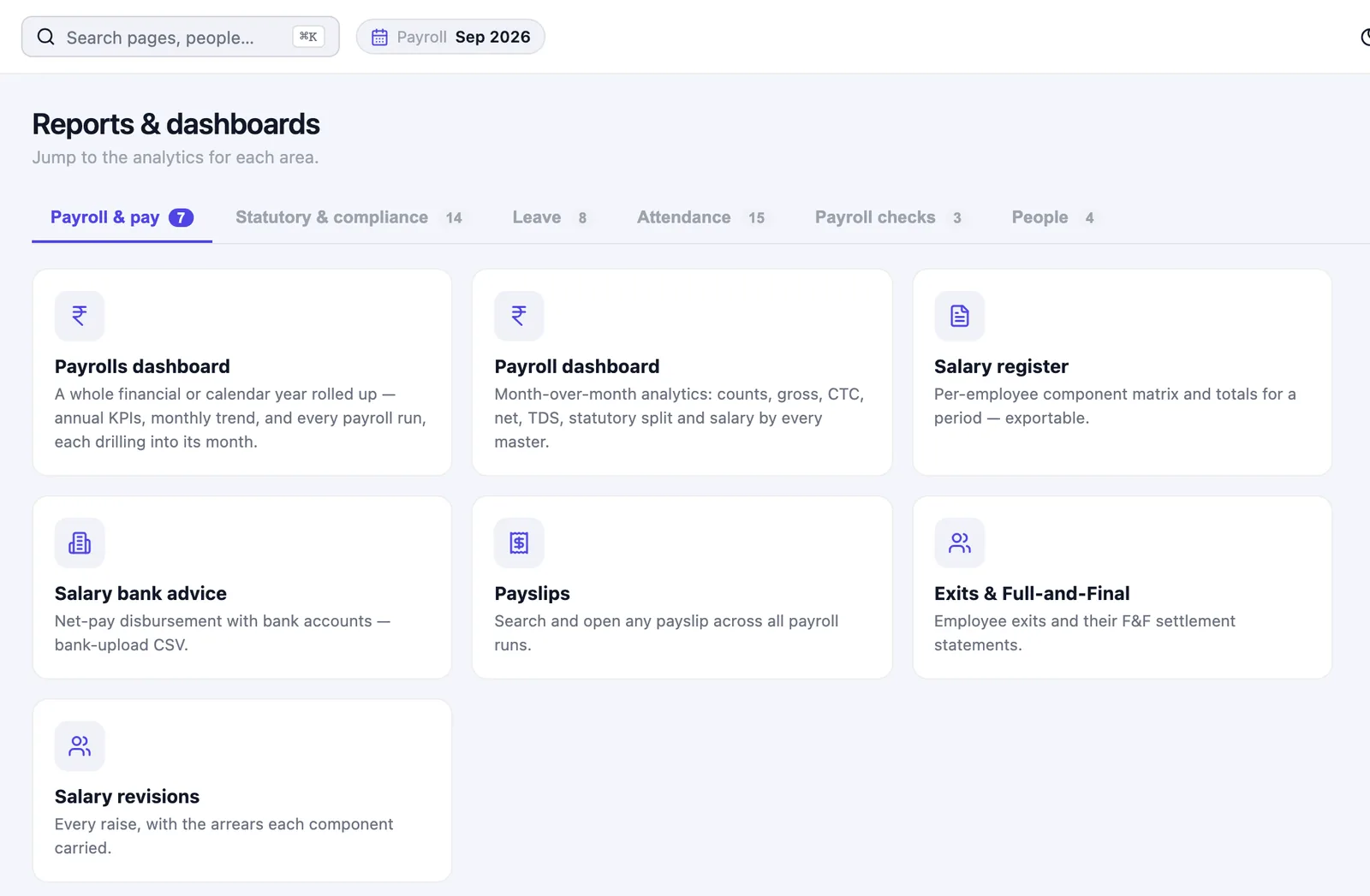Viewport: 1370px width, 896px height.
Task: Click 'Jump to the analytics for each area' subtitle
Action: [x=176, y=157]
